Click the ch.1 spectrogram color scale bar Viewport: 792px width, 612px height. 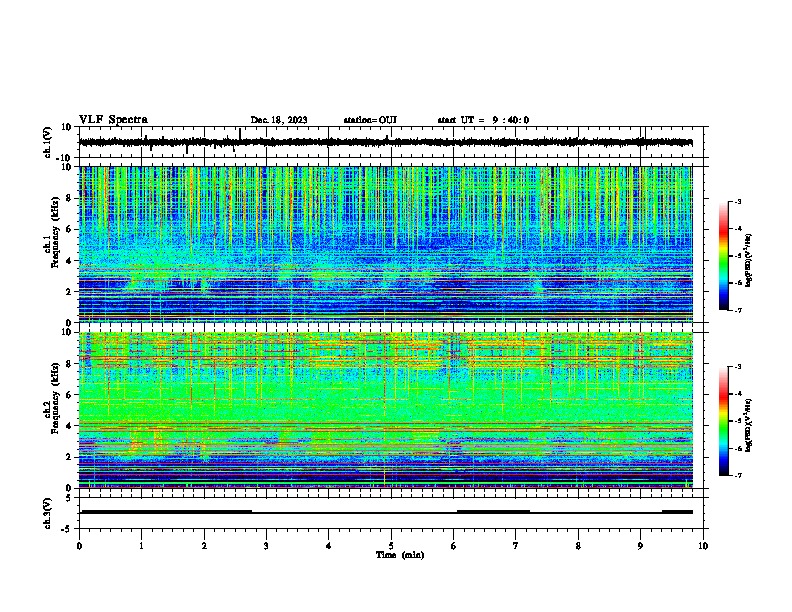pos(724,256)
